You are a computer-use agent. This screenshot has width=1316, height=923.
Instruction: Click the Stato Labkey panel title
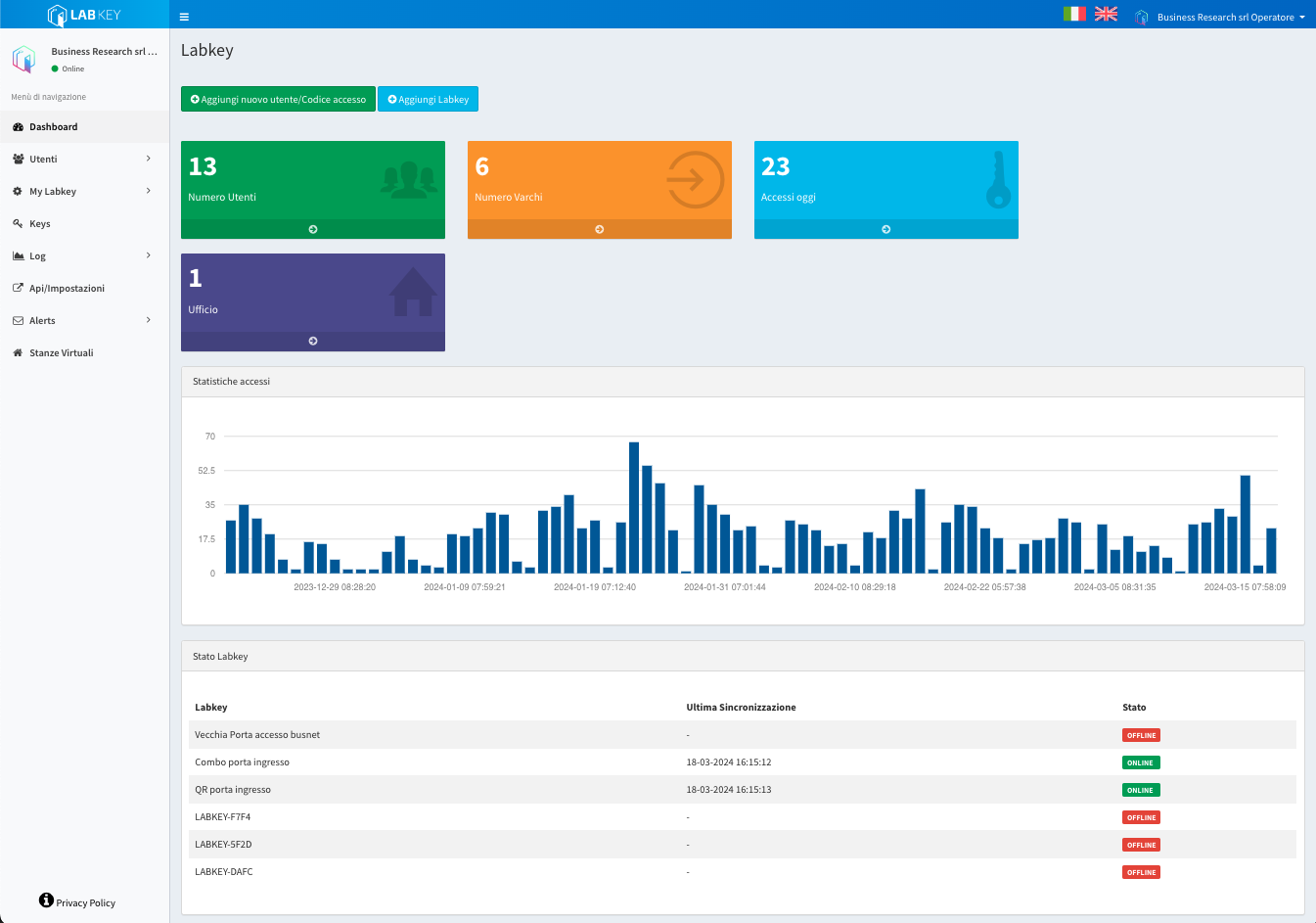(220, 657)
